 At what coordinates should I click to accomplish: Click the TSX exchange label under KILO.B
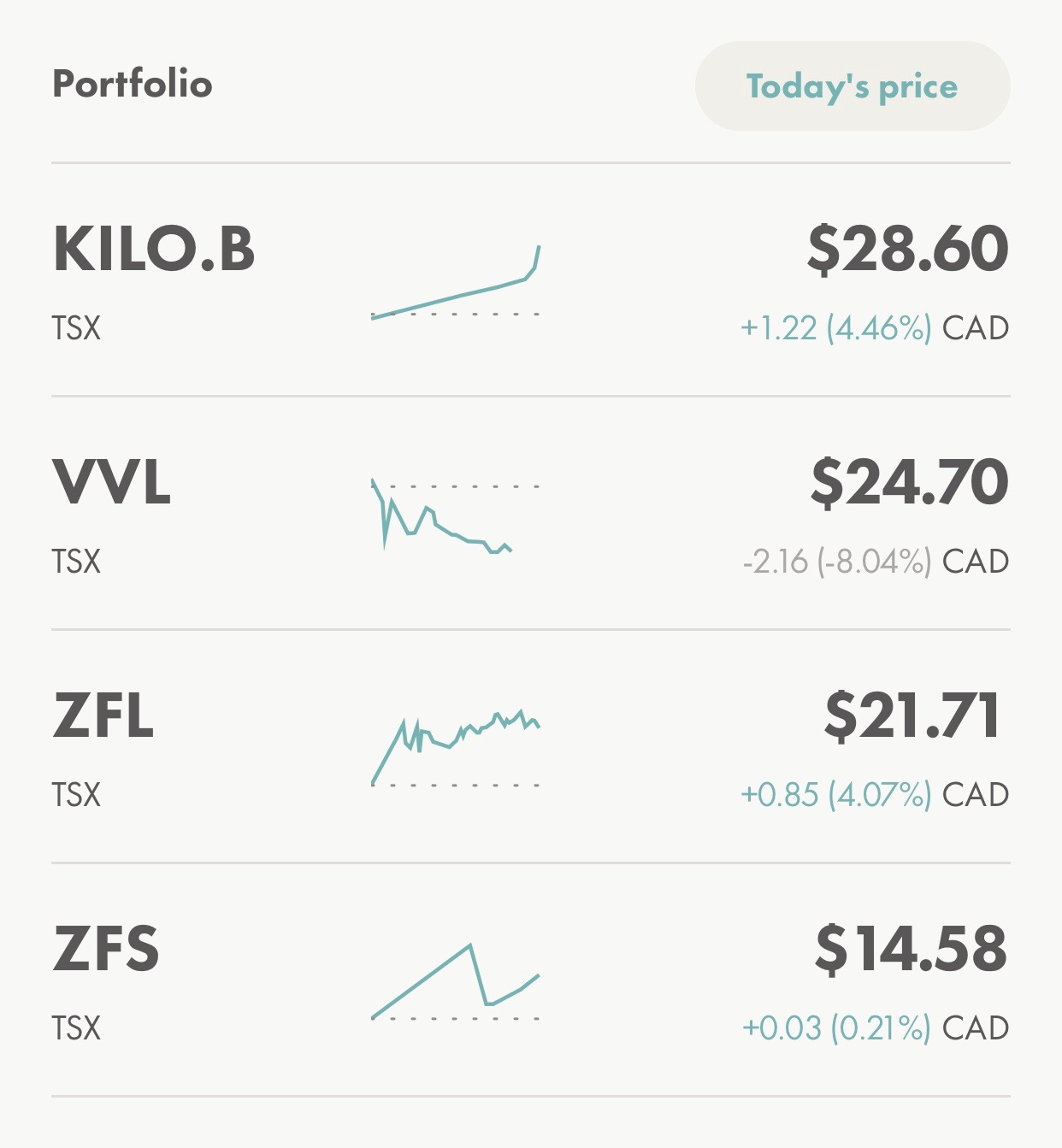(76, 328)
